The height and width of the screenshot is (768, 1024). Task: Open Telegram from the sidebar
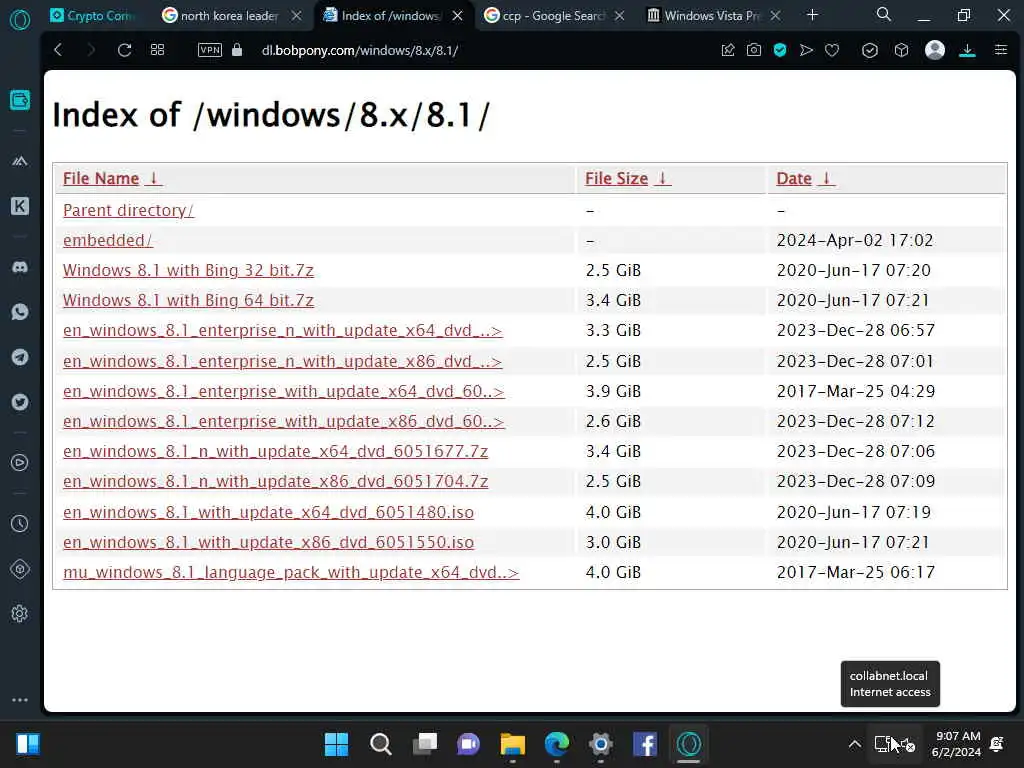(x=20, y=357)
